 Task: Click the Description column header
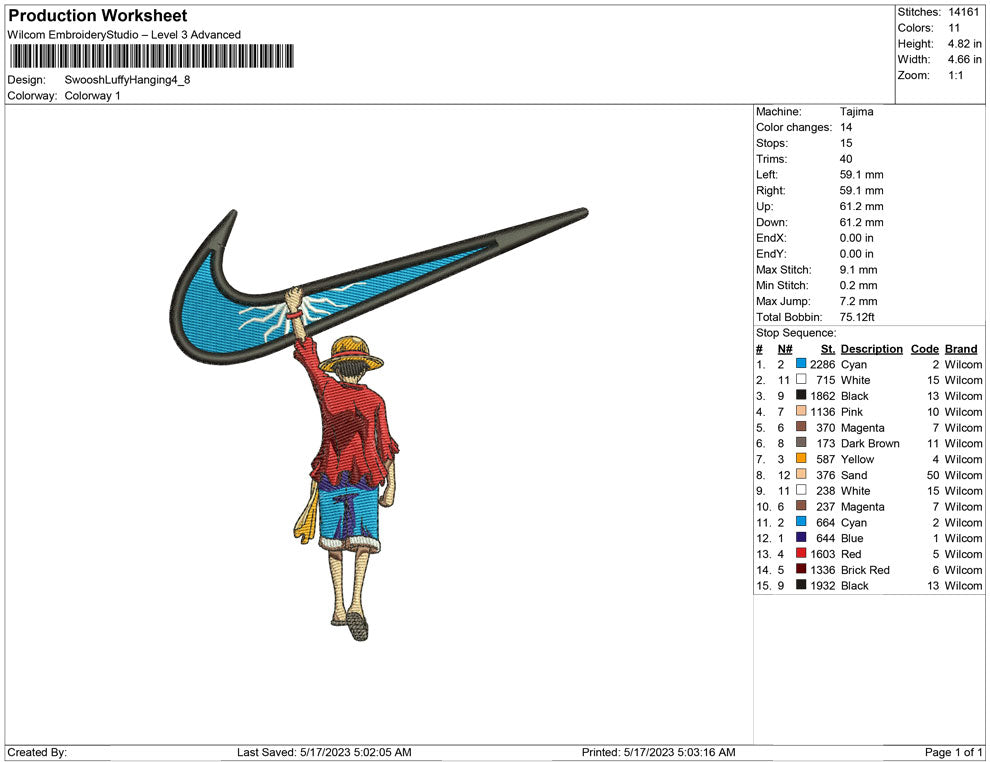pyautogui.click(x=871, y=349)
